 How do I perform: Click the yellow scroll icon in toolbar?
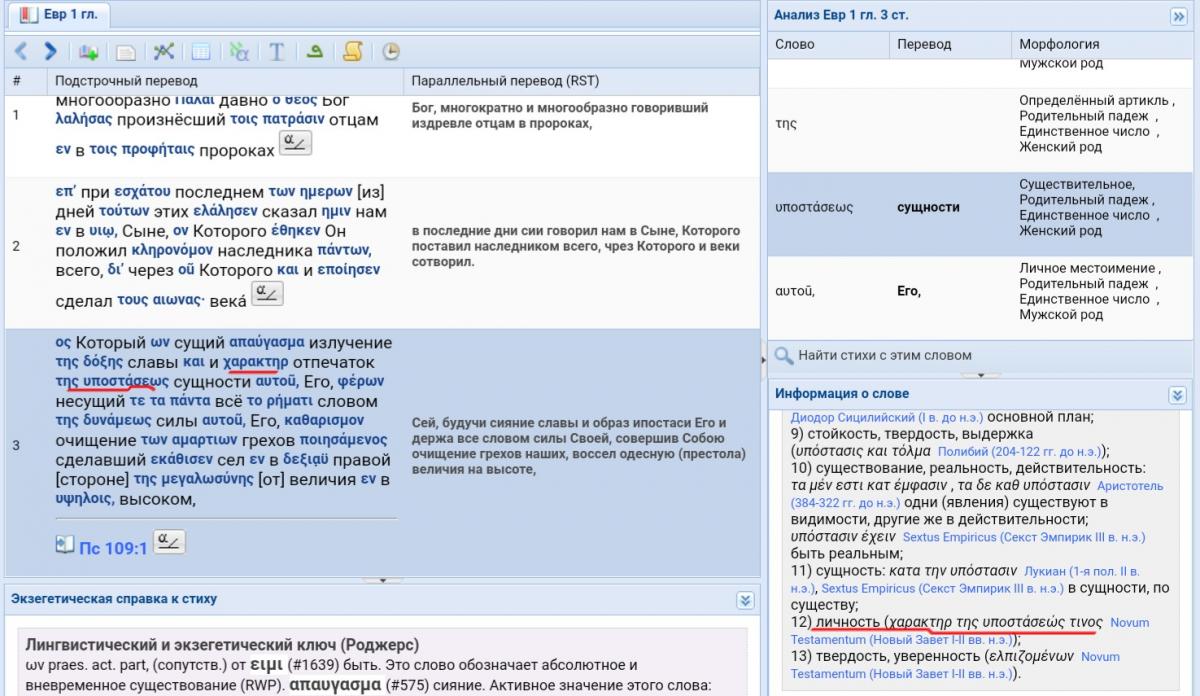pyautogui.click(x=352, y=52)
